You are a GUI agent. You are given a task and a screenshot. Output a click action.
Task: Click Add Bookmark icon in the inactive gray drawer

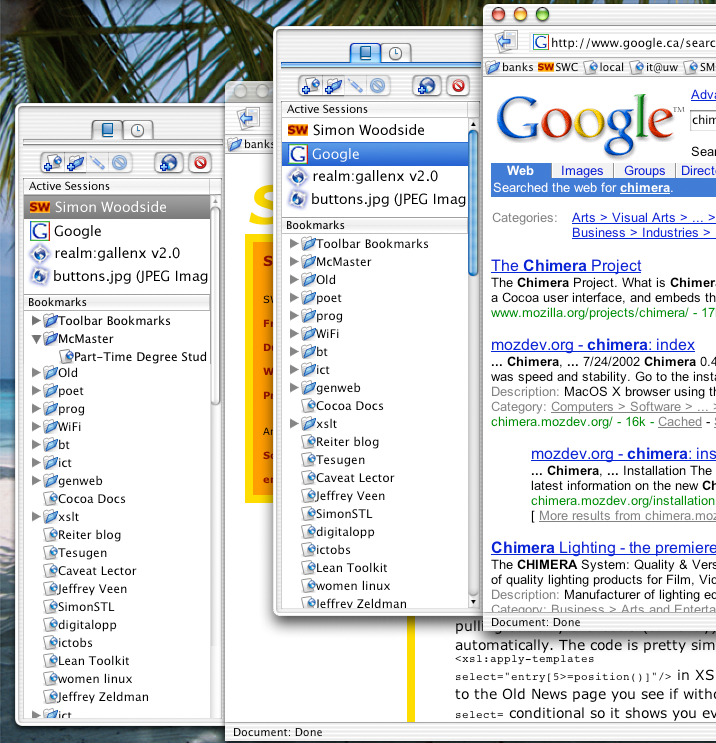click(53, 163)
